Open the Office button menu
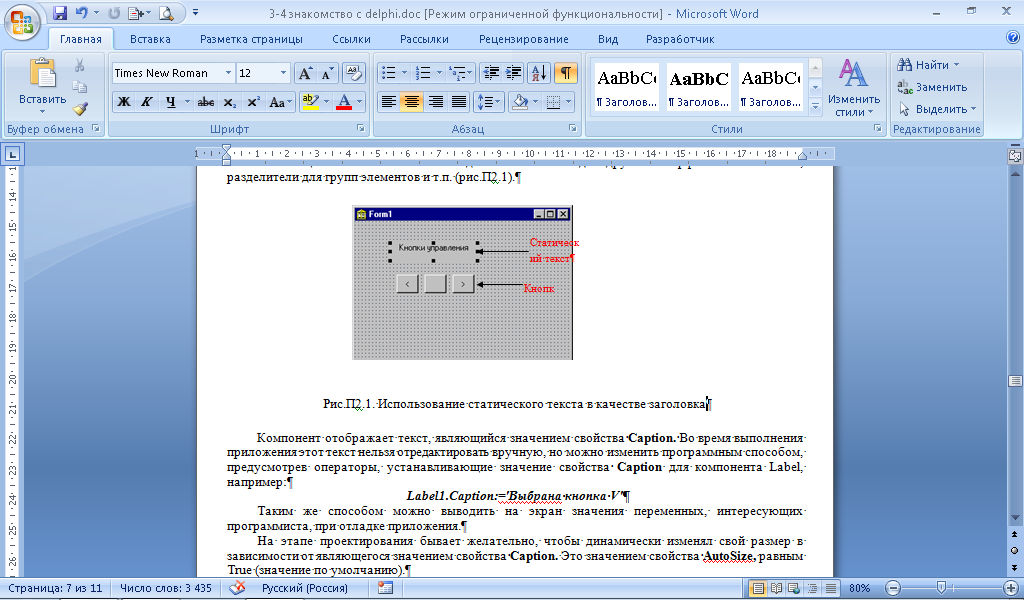The image size is (1024, 600). pos(22,22)
